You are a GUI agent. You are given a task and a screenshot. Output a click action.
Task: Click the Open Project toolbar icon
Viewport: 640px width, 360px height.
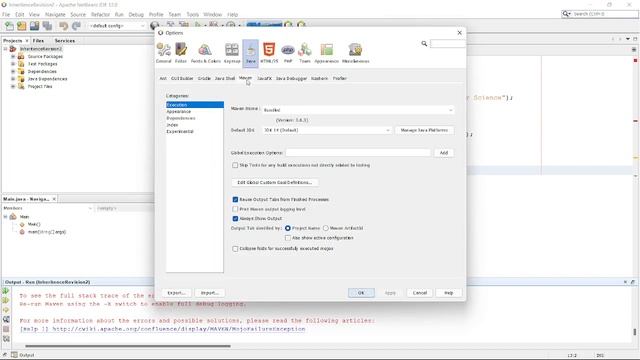pyautogui.click(x=34, y=26)
